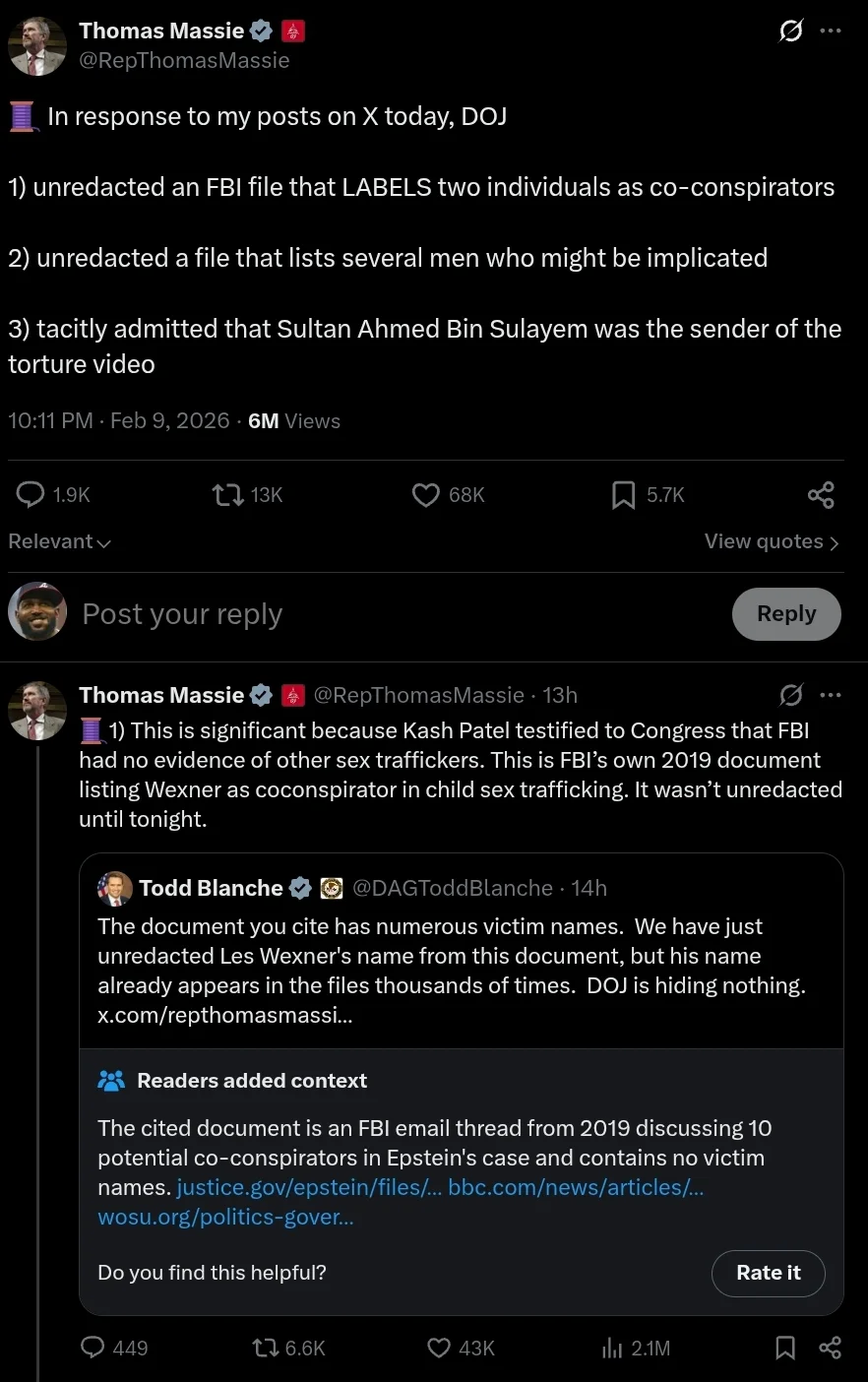Share the main post via share icon
Viewport: 868px width, 1382px height.
pyautogui.click(x=821, y=494)
